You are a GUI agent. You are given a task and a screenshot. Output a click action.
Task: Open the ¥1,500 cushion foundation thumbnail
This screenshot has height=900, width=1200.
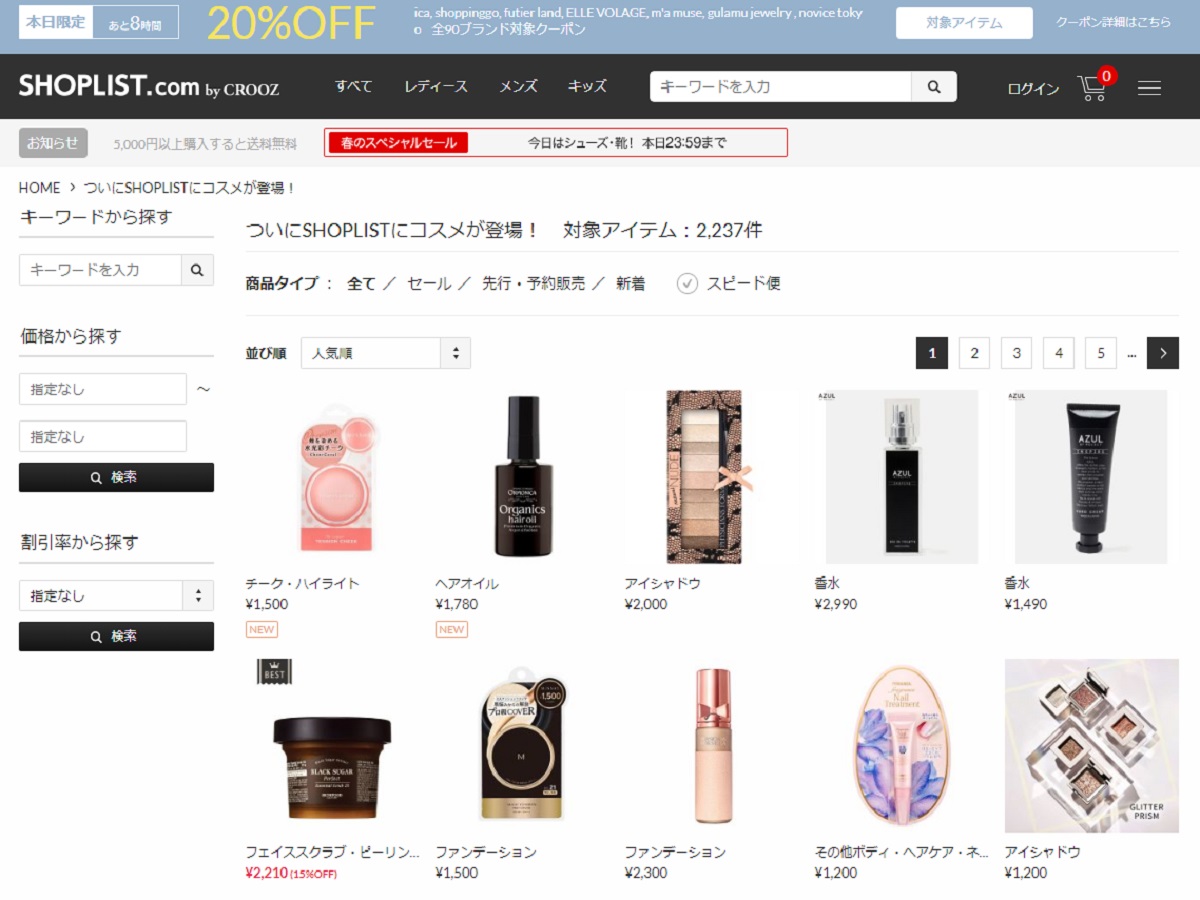click(522, 746)
